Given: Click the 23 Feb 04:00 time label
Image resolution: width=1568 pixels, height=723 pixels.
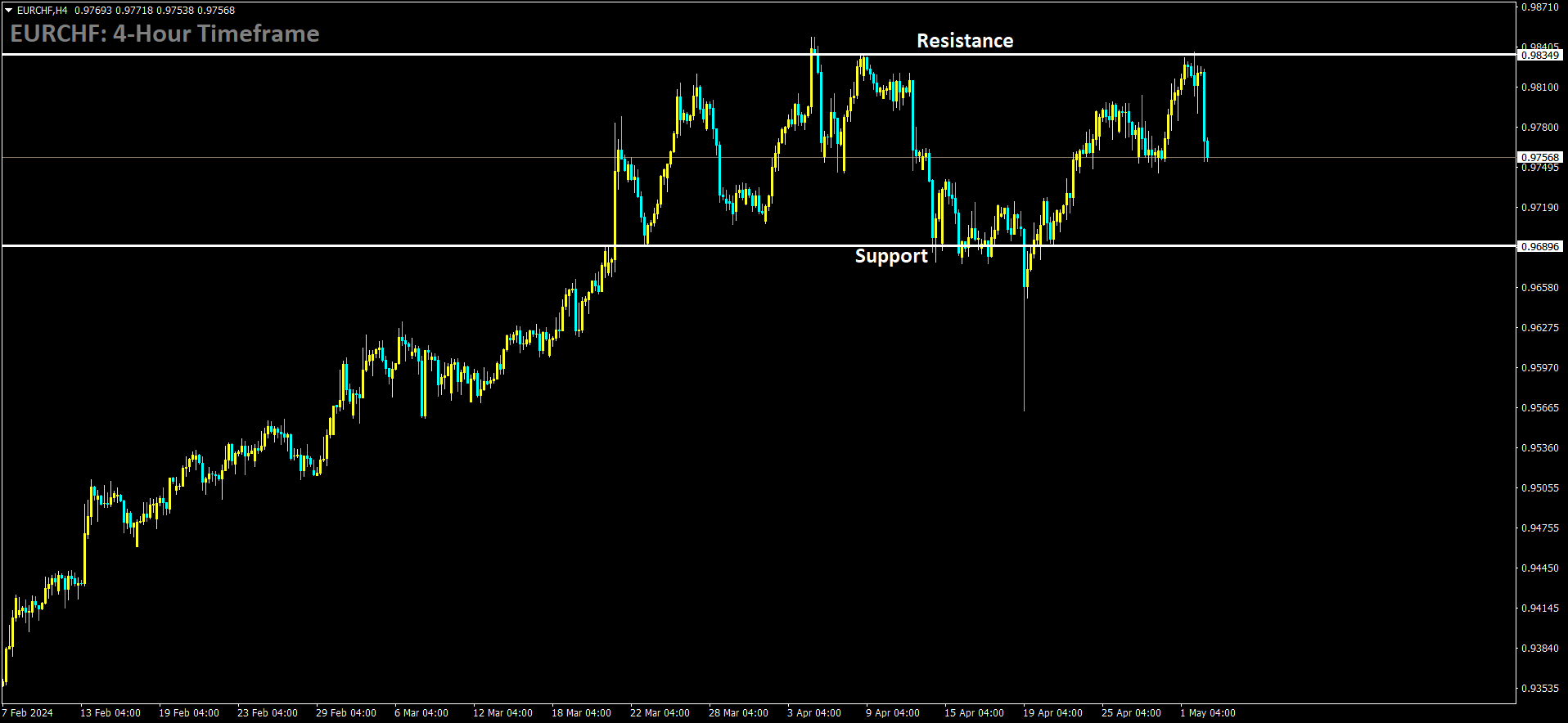Looking at the screenshot, I should point(268,713).
